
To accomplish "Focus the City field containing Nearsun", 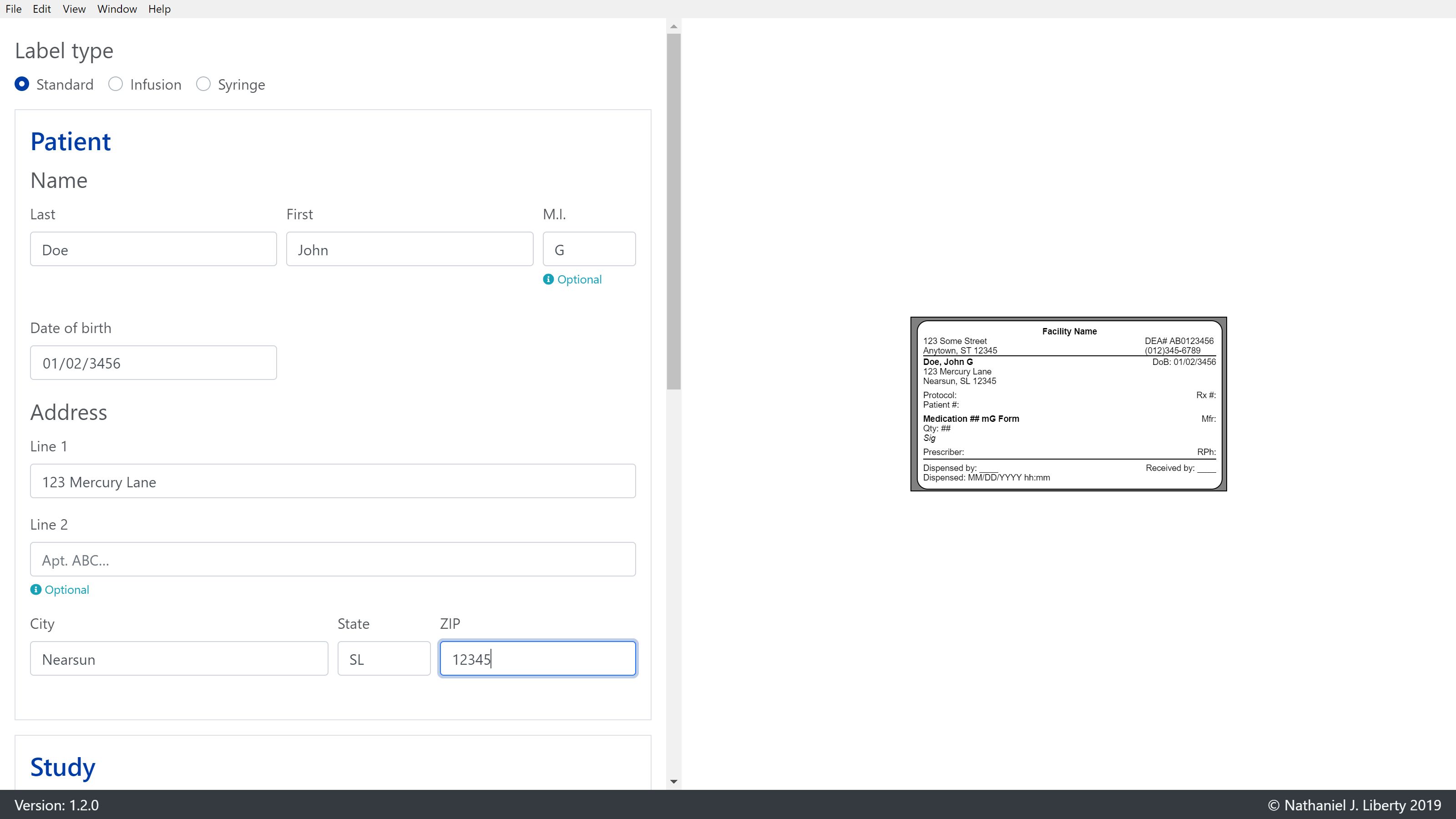I will [x=179, y=658].
